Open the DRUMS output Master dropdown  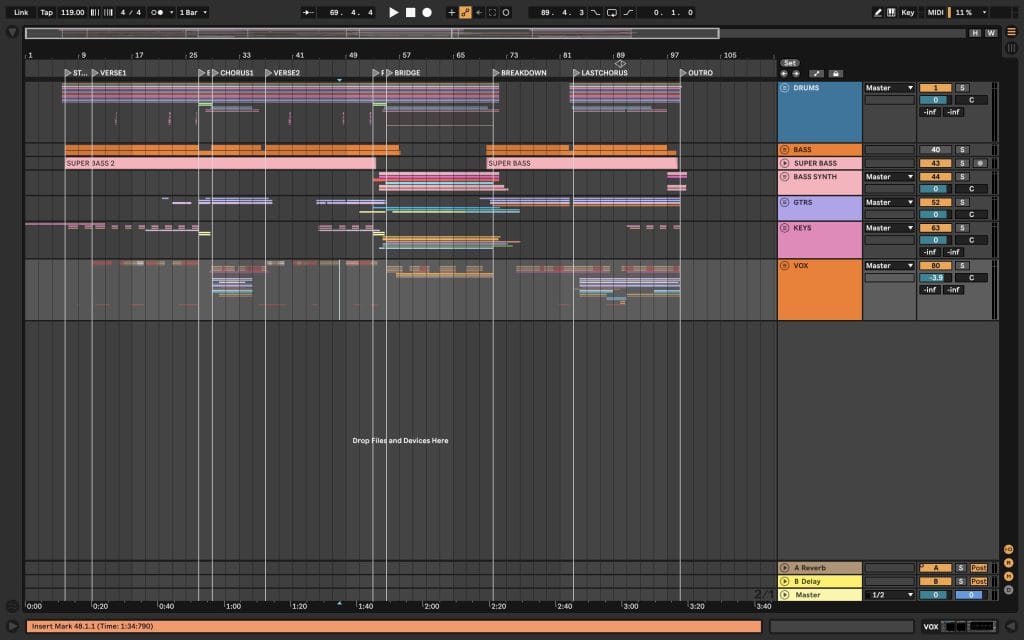point(889,88)
